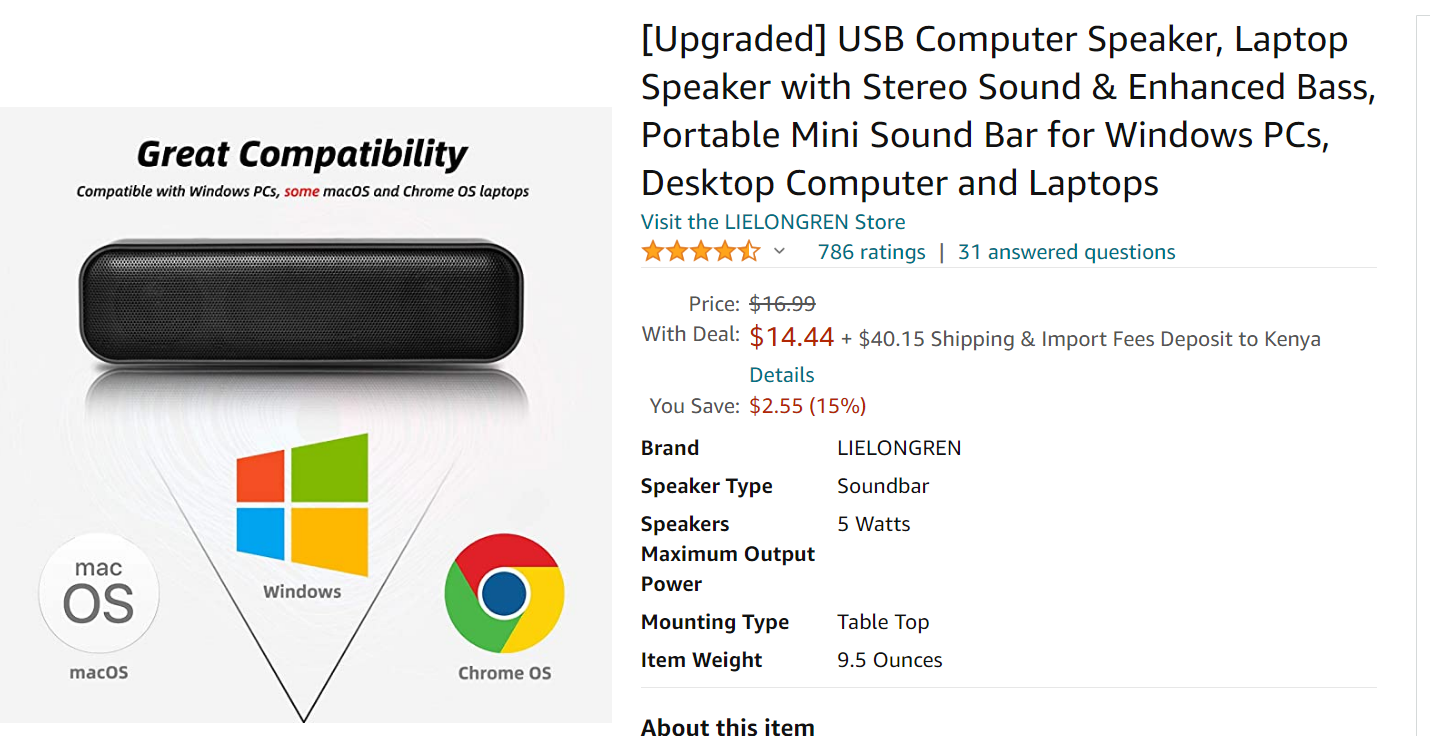Click the macOS circle logo

point(98,594)
